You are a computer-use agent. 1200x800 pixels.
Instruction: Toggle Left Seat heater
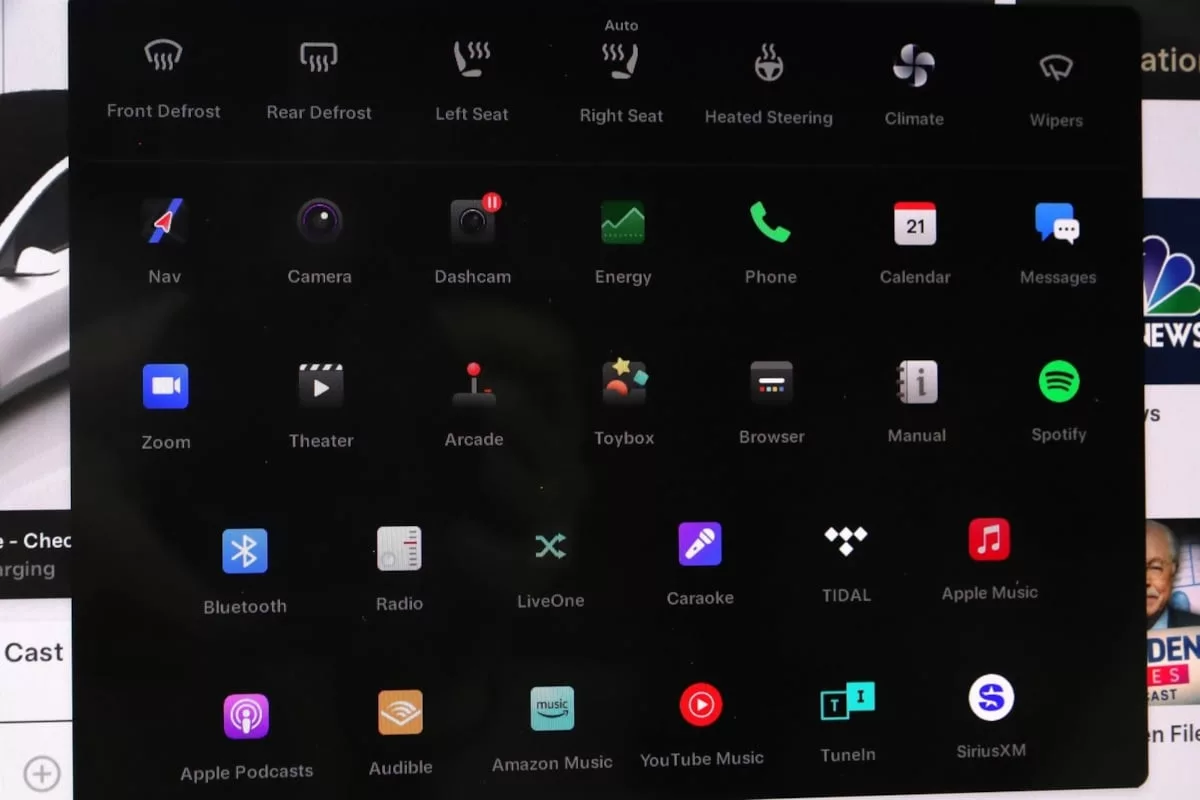471,60
